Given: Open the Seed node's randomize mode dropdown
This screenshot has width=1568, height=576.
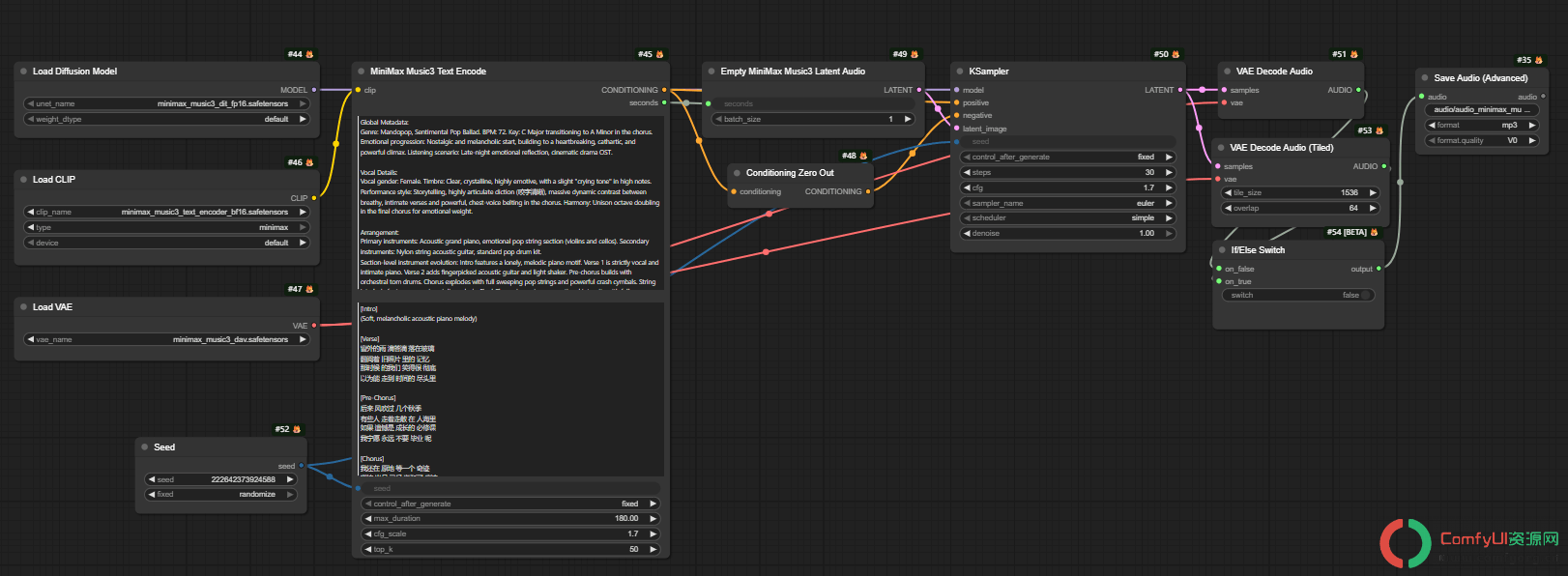Looking at the screenshot, I should pyautogui.click(x=220, y=494).
